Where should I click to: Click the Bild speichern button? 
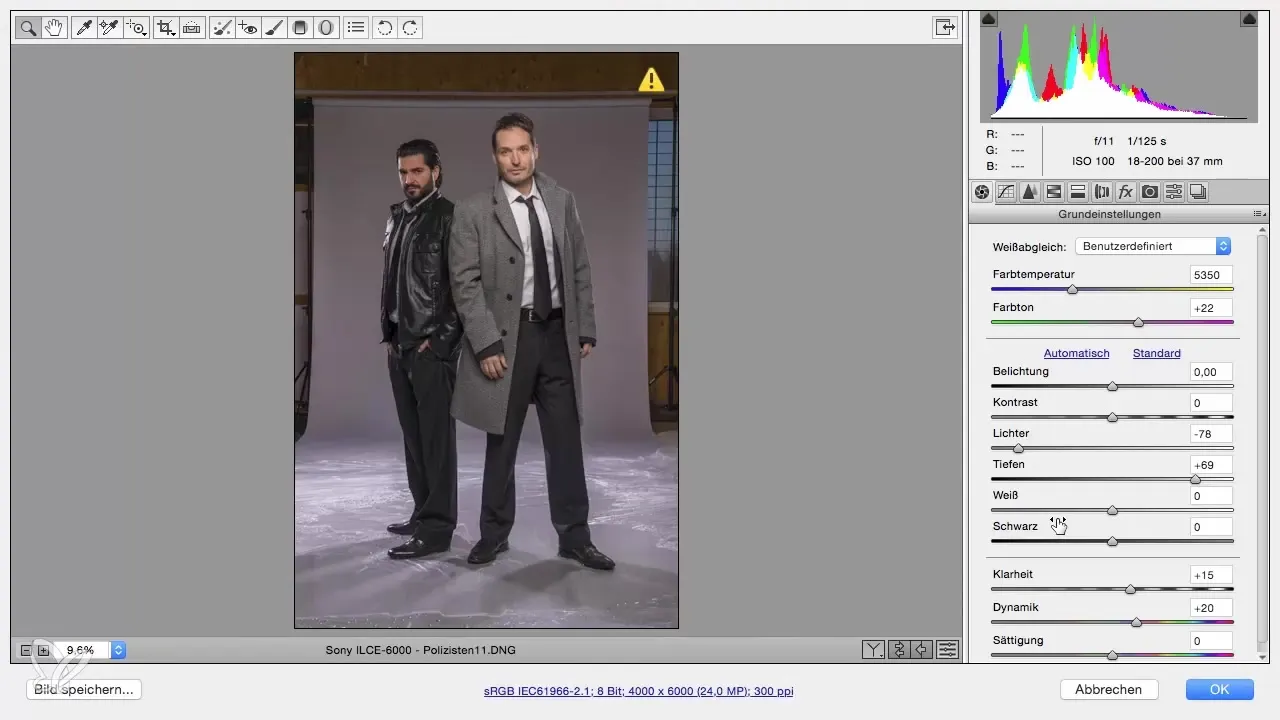click(x=84, y=689)
